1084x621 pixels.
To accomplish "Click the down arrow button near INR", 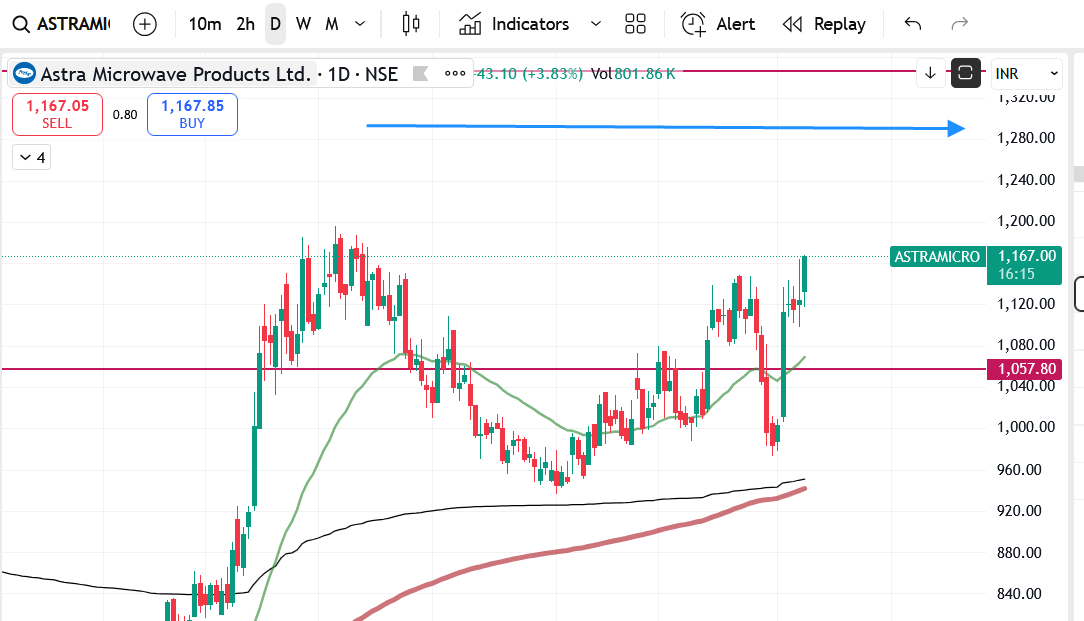I will tap(931, 73).
